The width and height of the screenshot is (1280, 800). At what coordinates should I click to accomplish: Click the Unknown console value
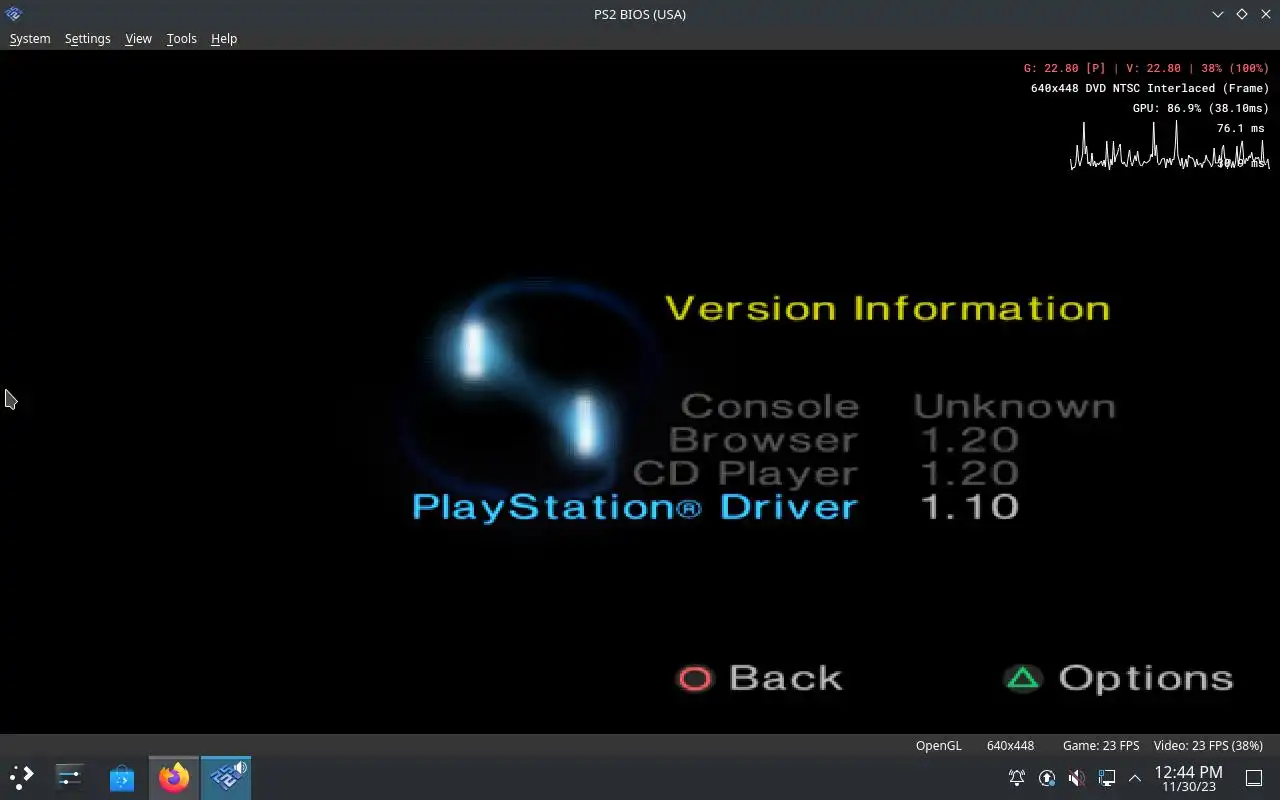point(1015,406)
